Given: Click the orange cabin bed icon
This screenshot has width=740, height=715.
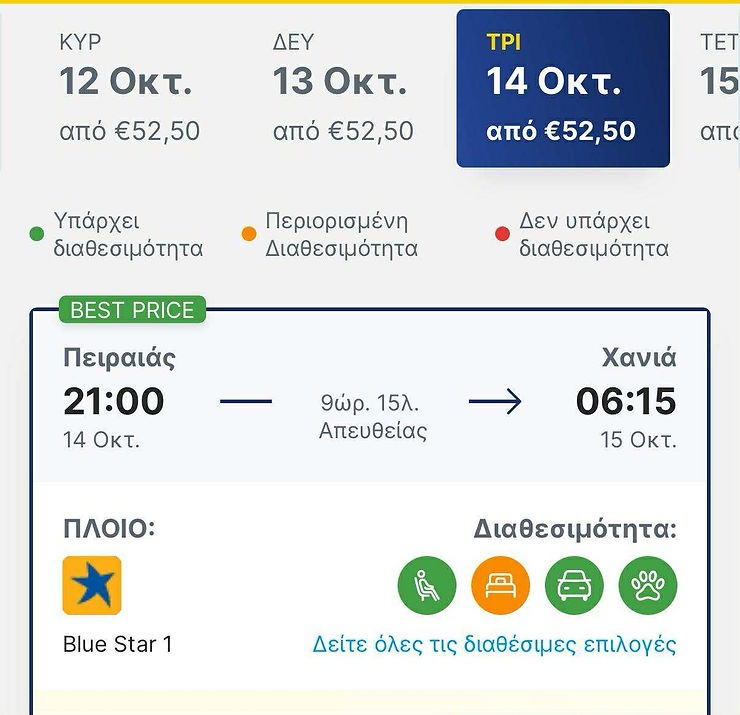Looking at the screenshot, I should pos(500,585).
